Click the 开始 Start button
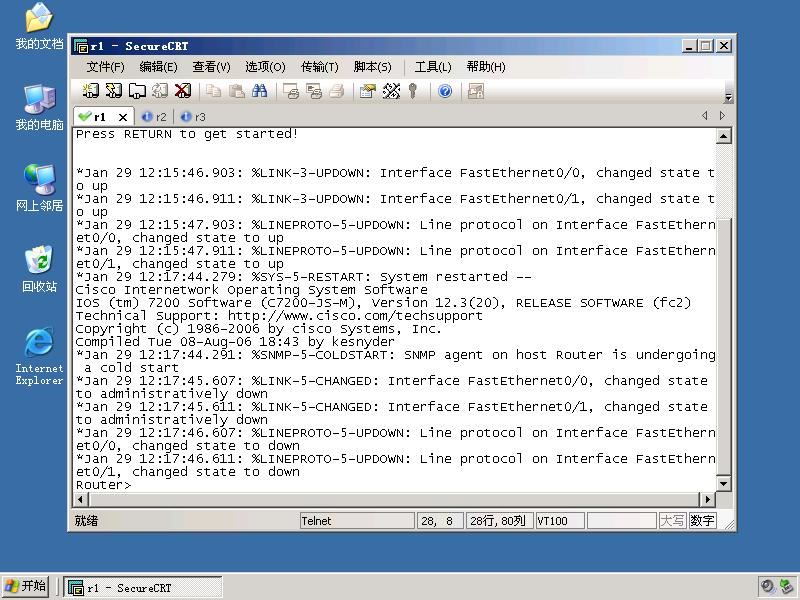 click(x=26, y=586)
